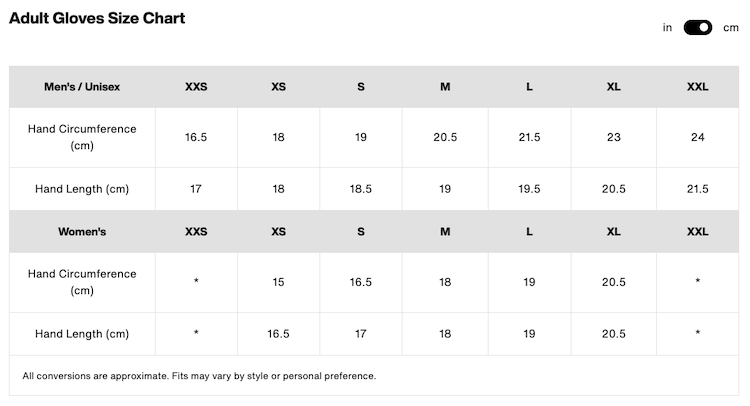
Task: Click Women's S hand length value 17
Action: 361,334
